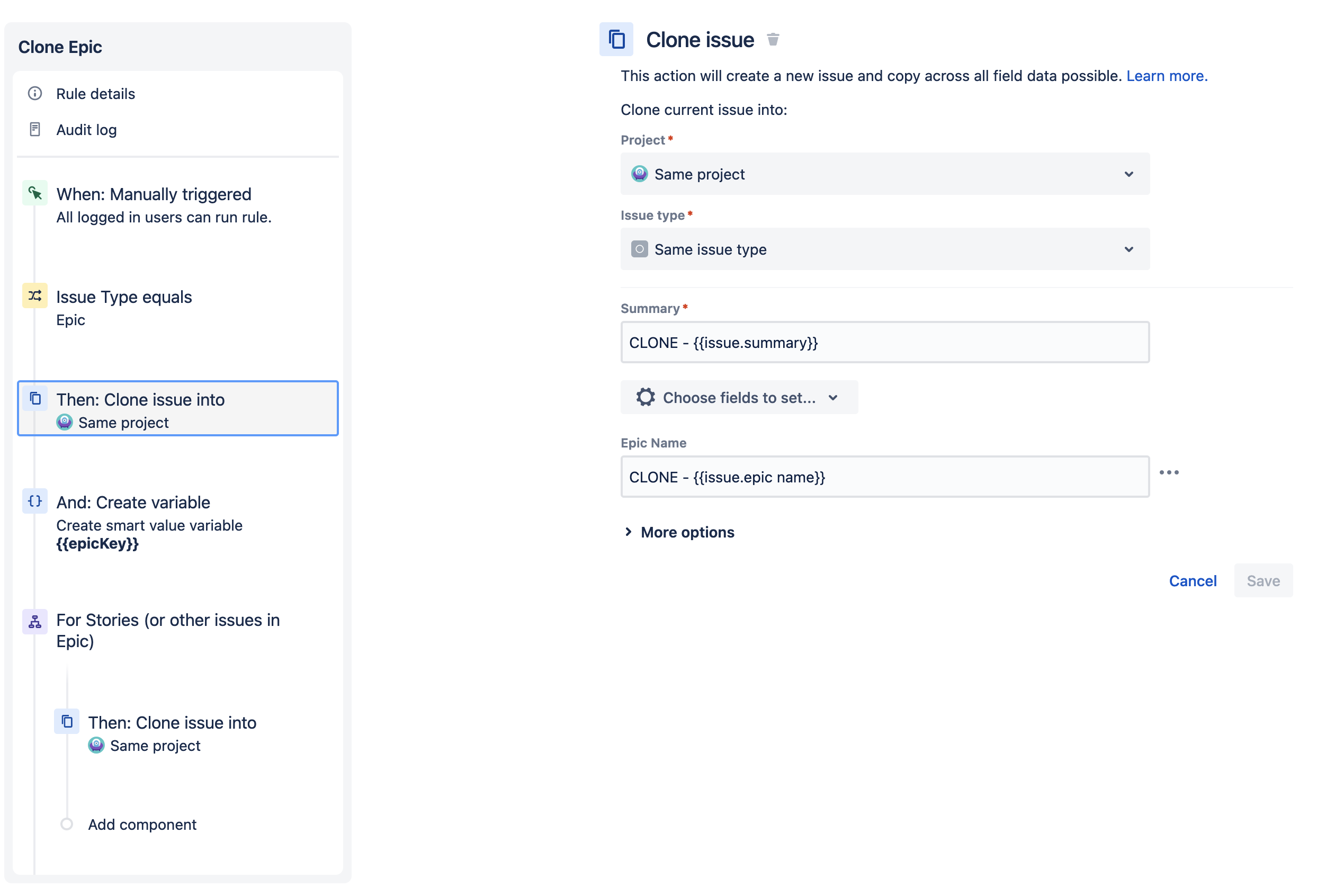Click the clone icon beside 'Then: Clone issue into'
This screenshot has width=1326, height=896.
pyautogui.click(x=34, y=399)
